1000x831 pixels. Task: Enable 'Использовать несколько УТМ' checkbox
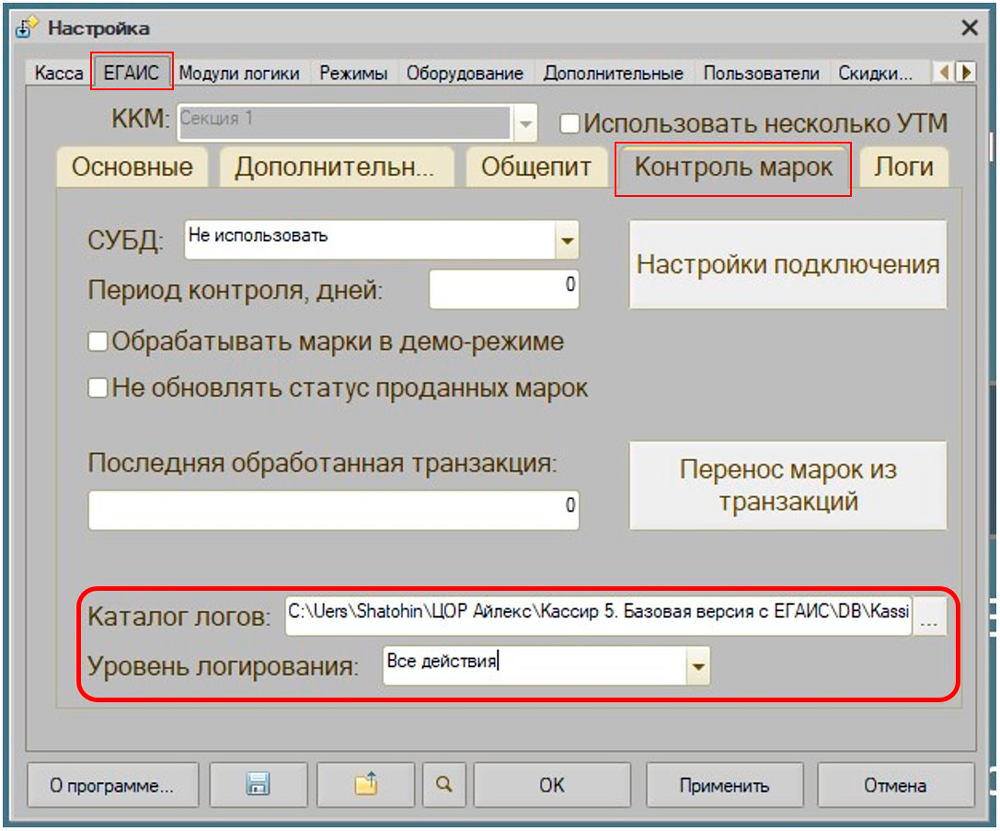pos(570,124)
